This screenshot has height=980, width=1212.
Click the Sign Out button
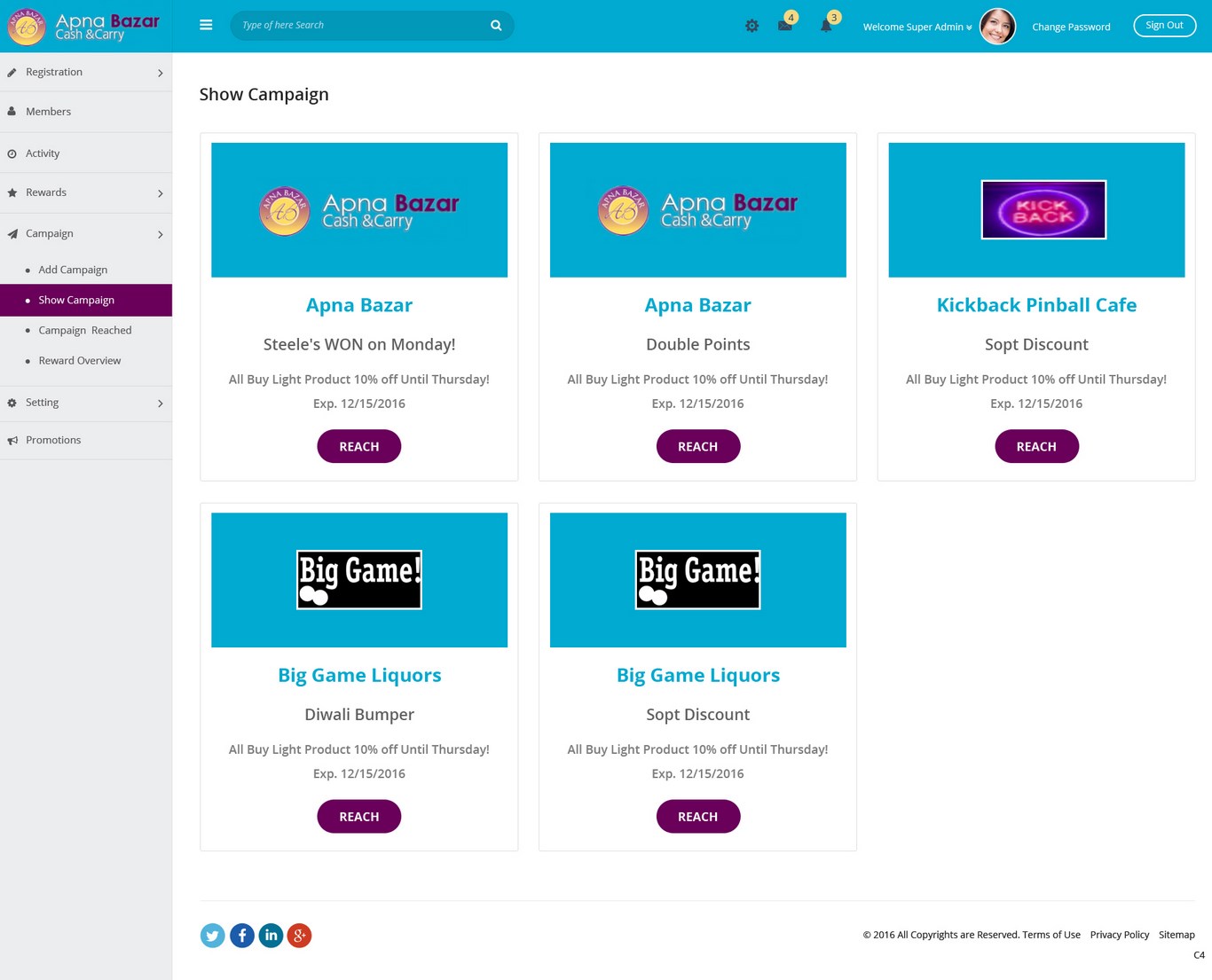(x=1164, y=26)
